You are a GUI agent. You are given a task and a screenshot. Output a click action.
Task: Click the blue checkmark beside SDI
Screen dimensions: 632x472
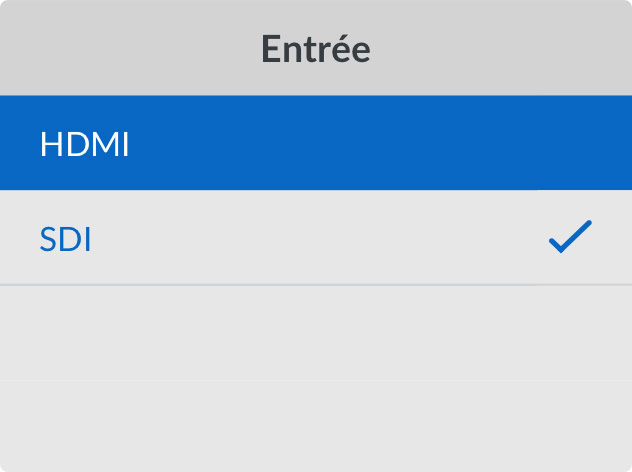(x=570, y=237)
